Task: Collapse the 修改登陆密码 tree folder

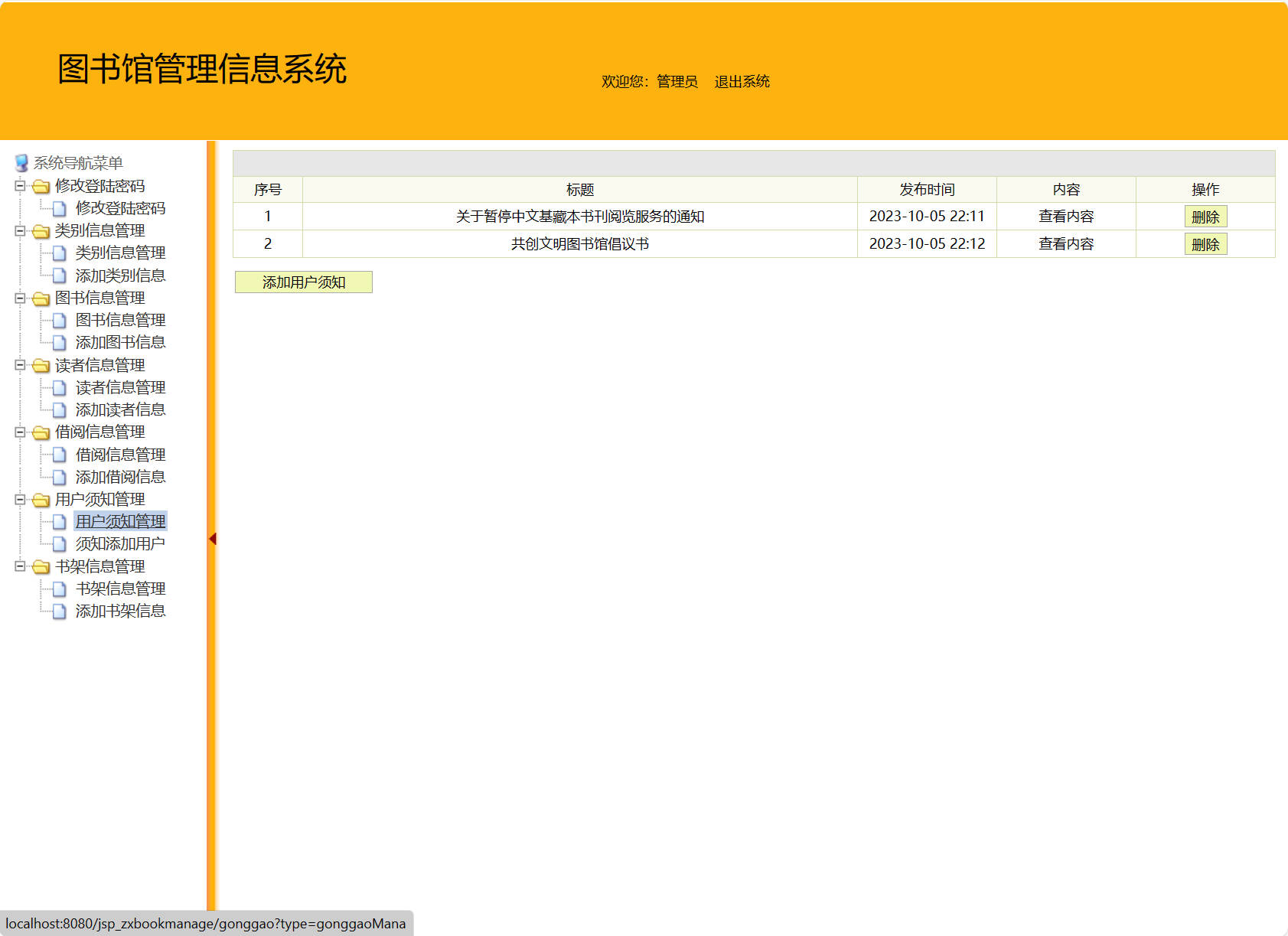Action: (x=20, y=186)
